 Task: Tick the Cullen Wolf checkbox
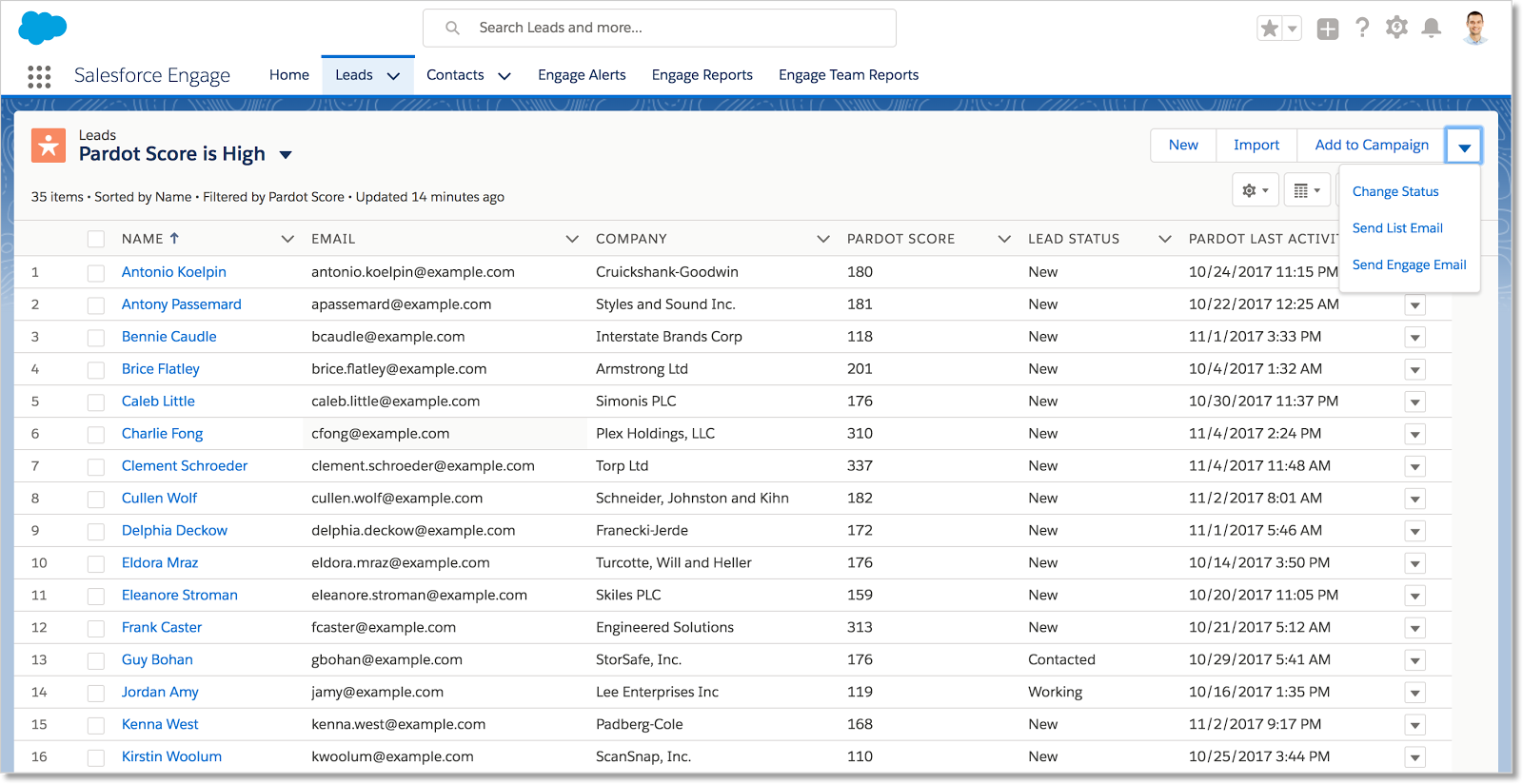[x=96, y=500]
